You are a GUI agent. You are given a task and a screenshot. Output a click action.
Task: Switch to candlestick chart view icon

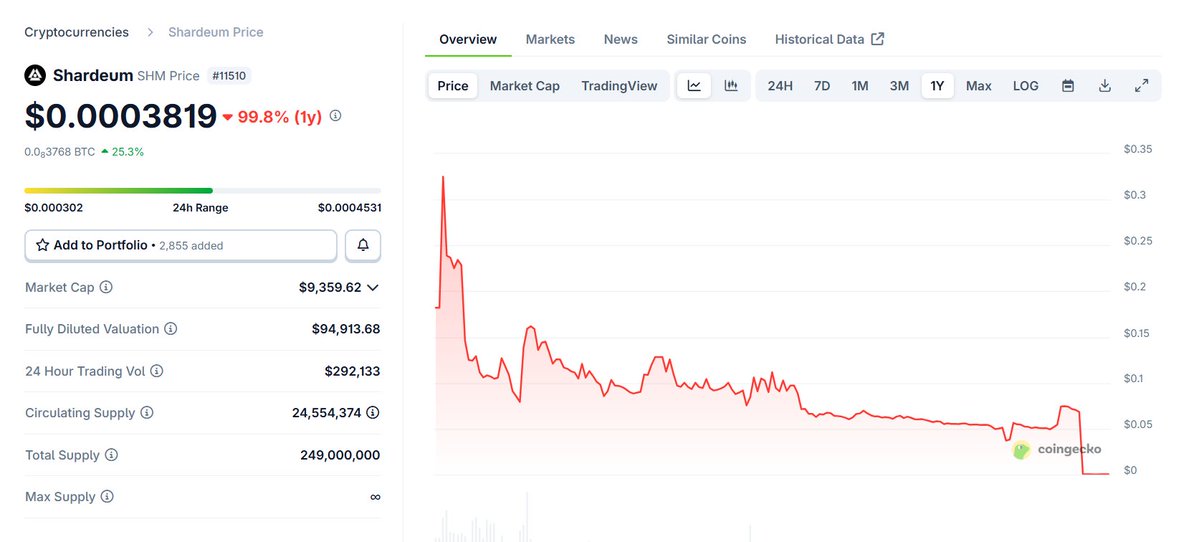(x=731, y=86)
